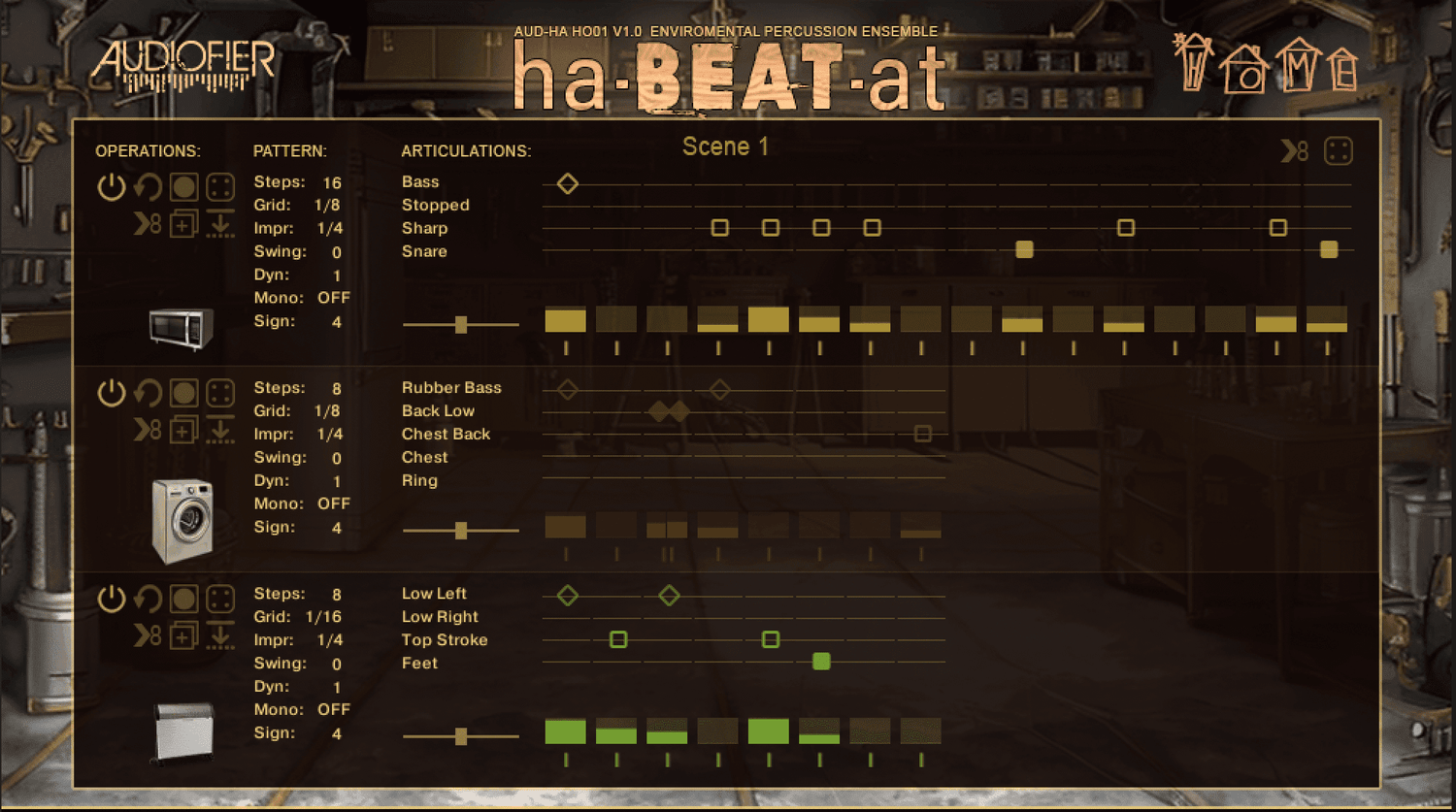Click the Audiofier logo
This screenshot has height=812, width=1456.
(182, 64)
